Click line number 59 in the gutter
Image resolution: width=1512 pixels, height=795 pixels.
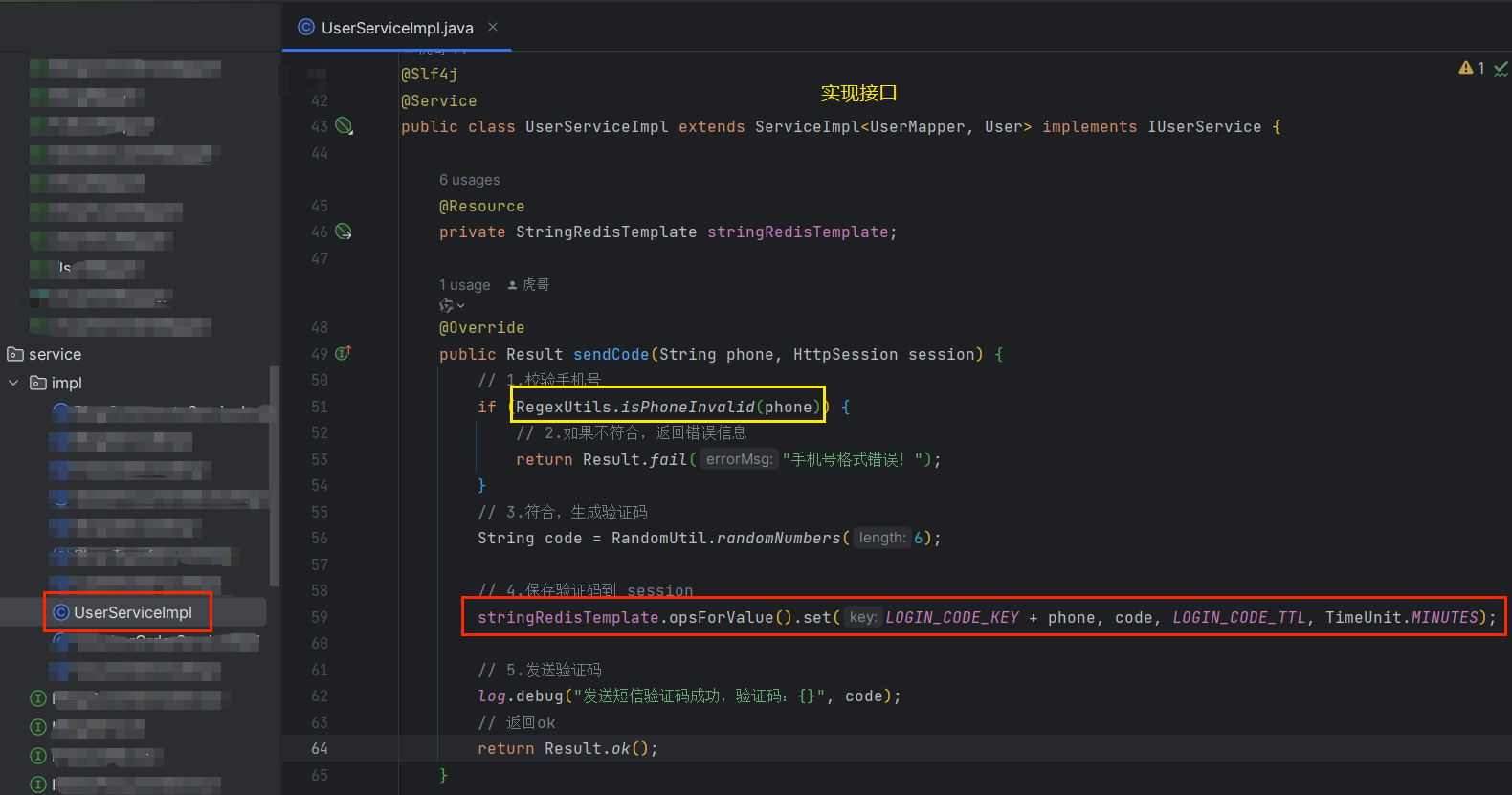(320, 617)
